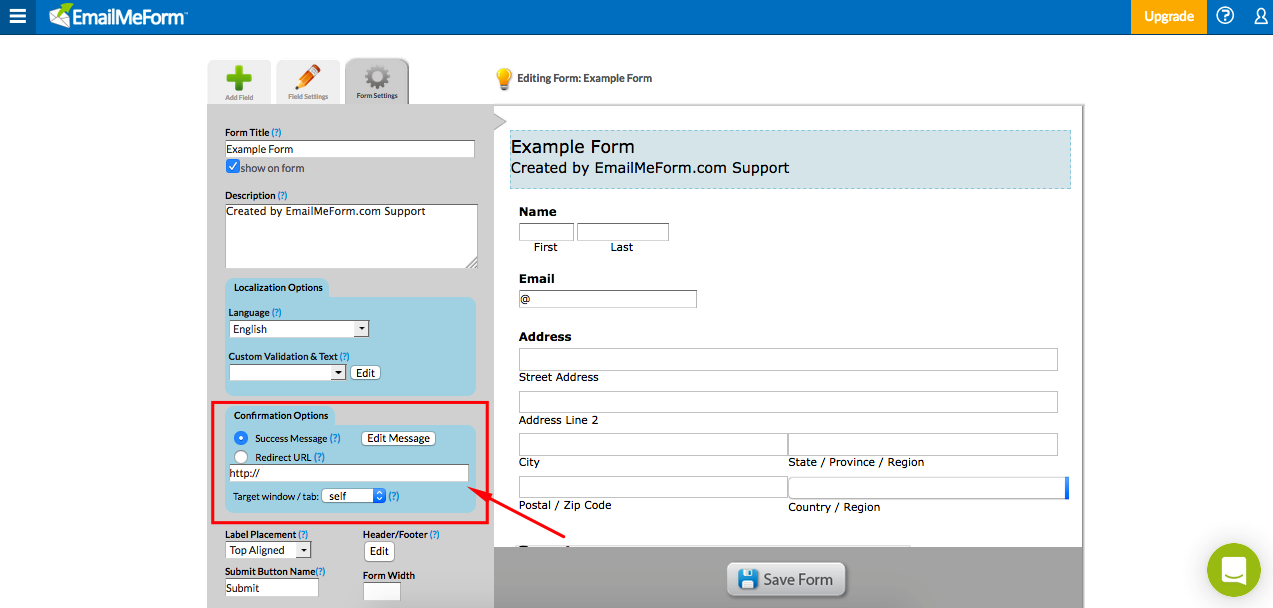Click the Language help link
The height and width of the screenshot is (608, 1273).
(x=277, y=312)
